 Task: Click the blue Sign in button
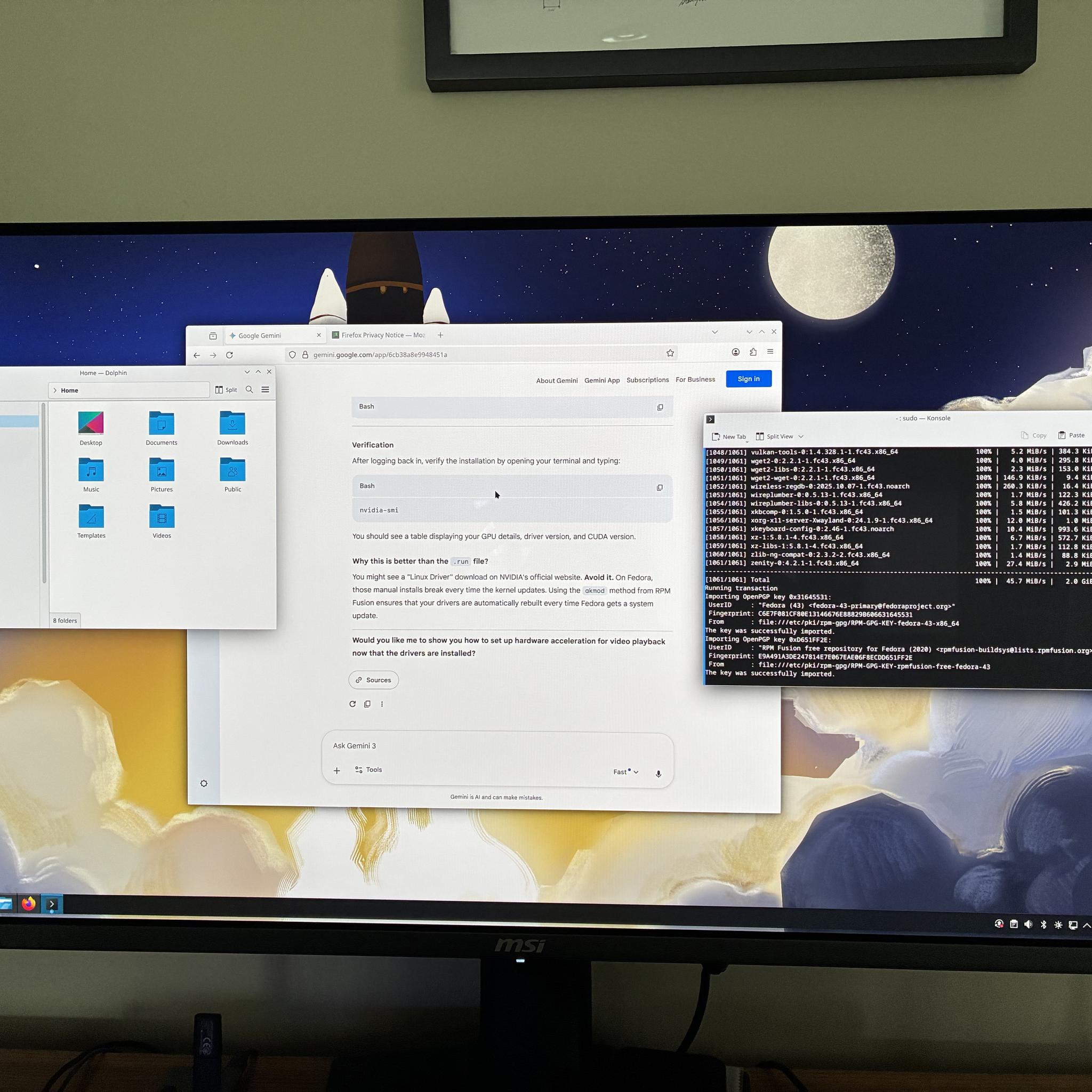748,379
